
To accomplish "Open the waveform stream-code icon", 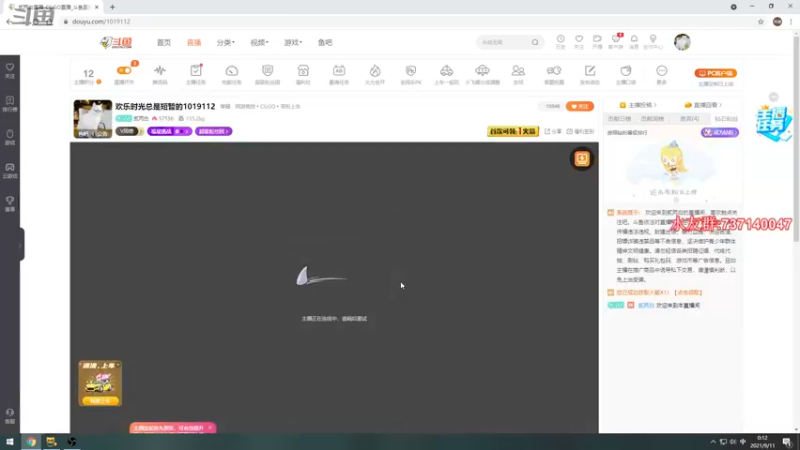I will click(160, 73).
